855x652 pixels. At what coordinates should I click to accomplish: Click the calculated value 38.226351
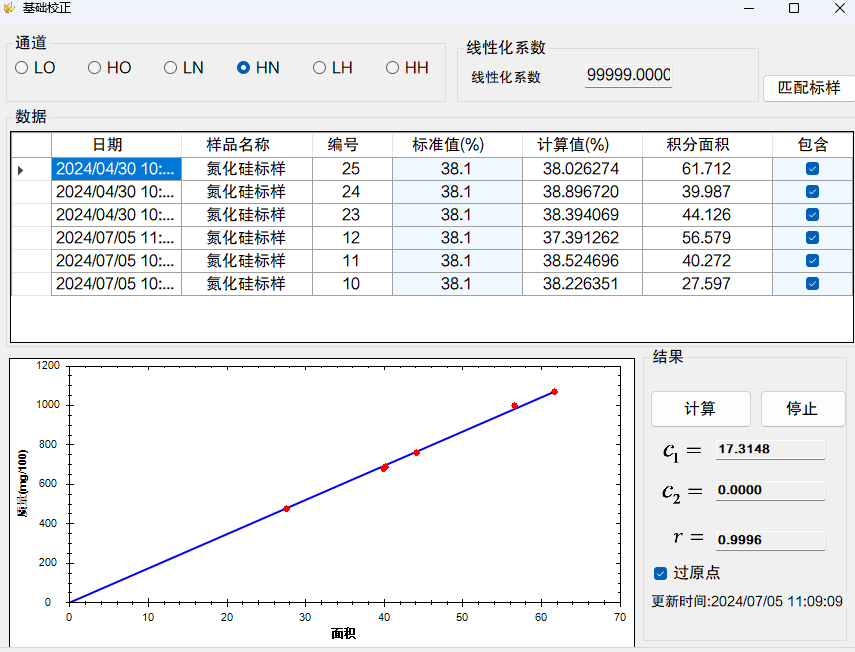[582, 283]
